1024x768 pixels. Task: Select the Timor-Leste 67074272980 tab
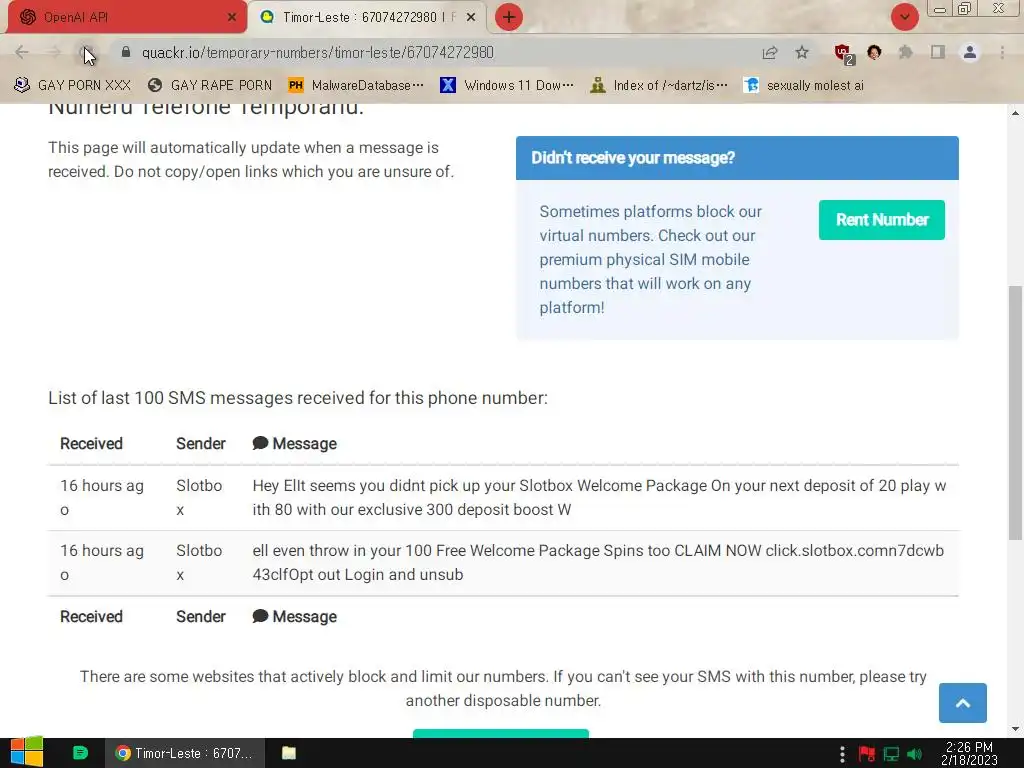click(x=366, y=17)
